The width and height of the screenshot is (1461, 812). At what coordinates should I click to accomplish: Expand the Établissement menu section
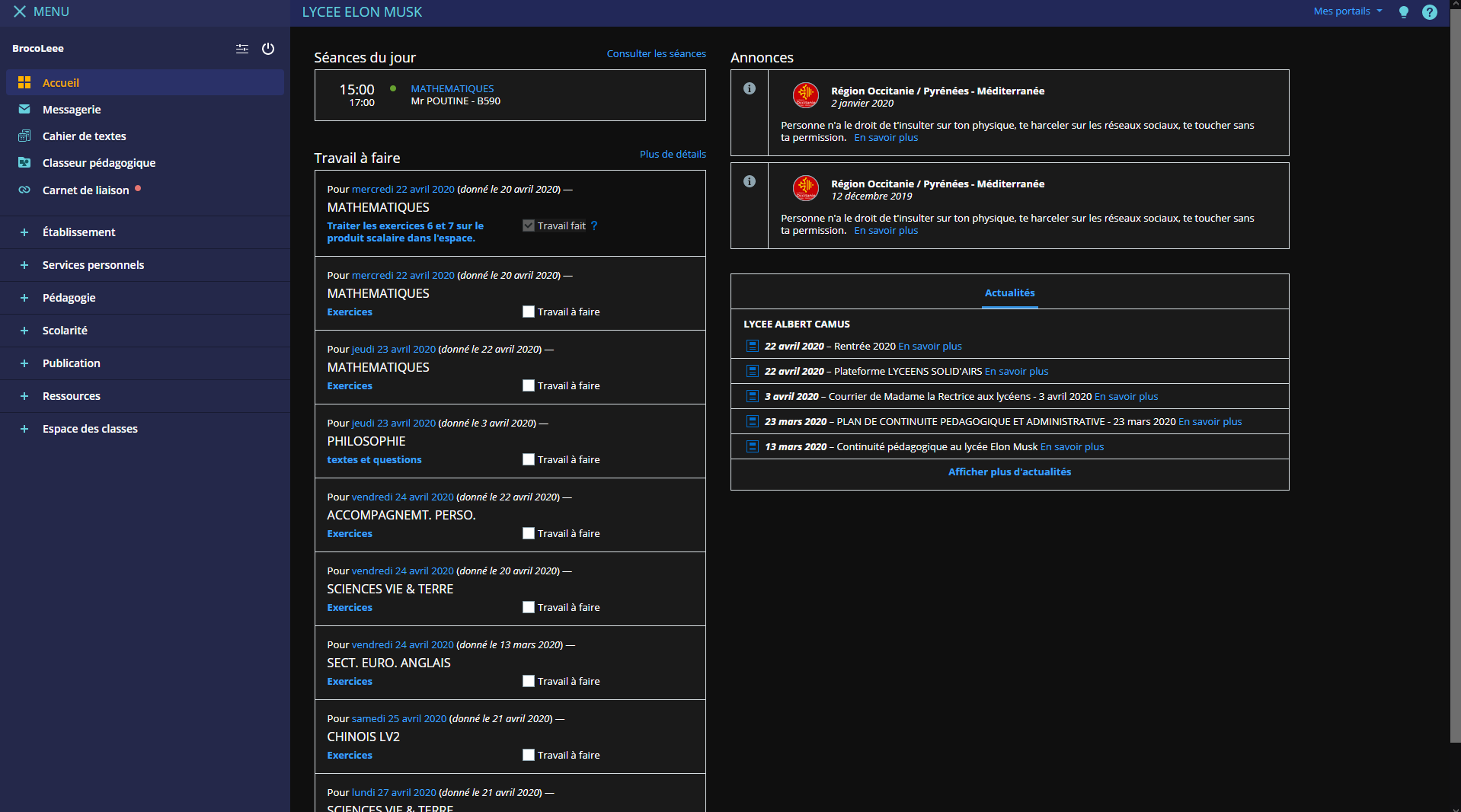pos(145,232)
